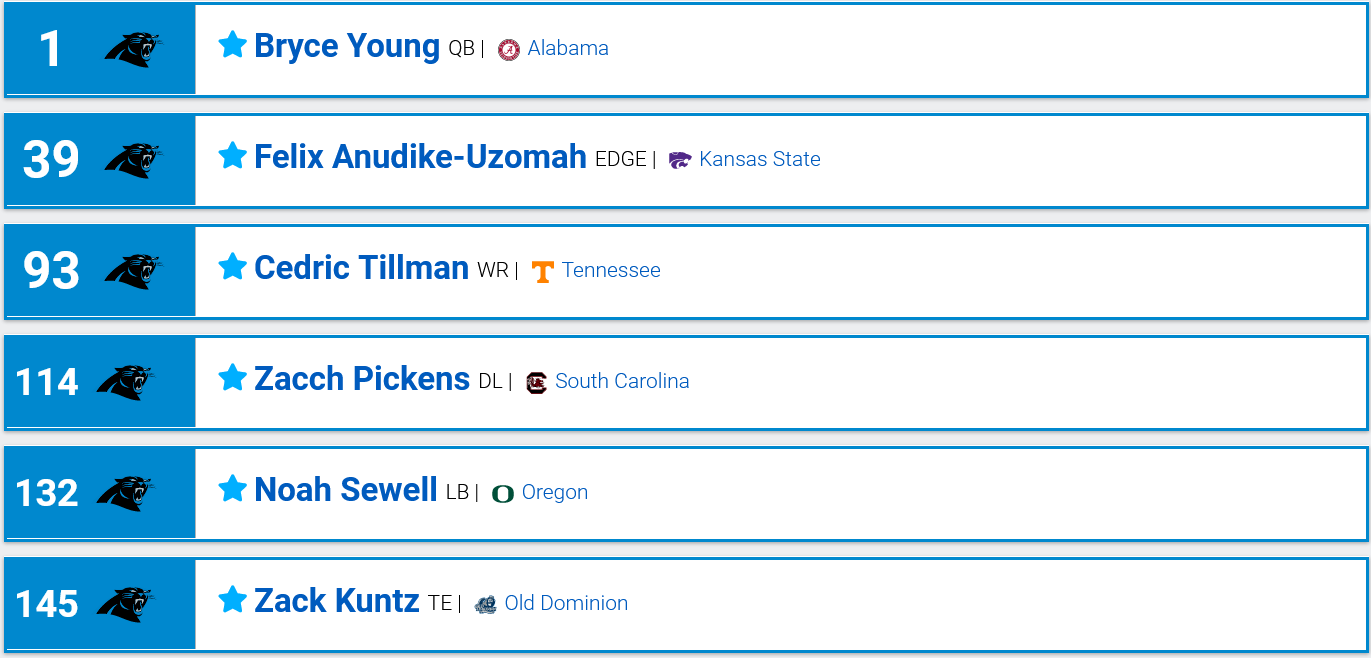Click the star icon beside Felix Anudike-Uzomah
Viewport: 1371px width, 658px height.
pos(232,156)
